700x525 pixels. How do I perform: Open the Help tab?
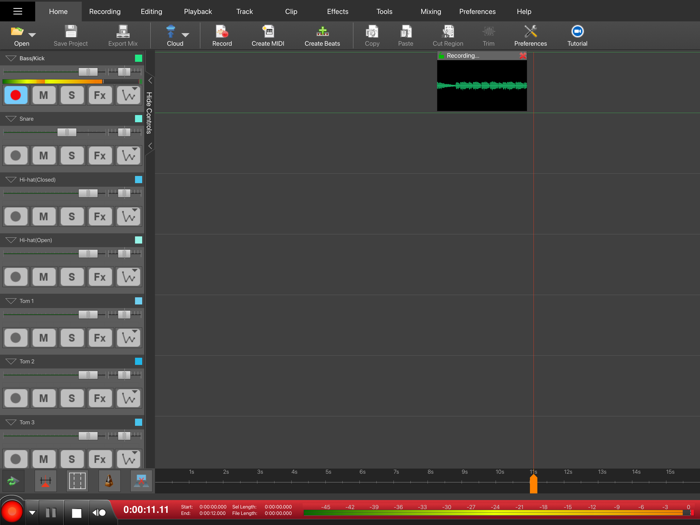(x=524, y=12)
